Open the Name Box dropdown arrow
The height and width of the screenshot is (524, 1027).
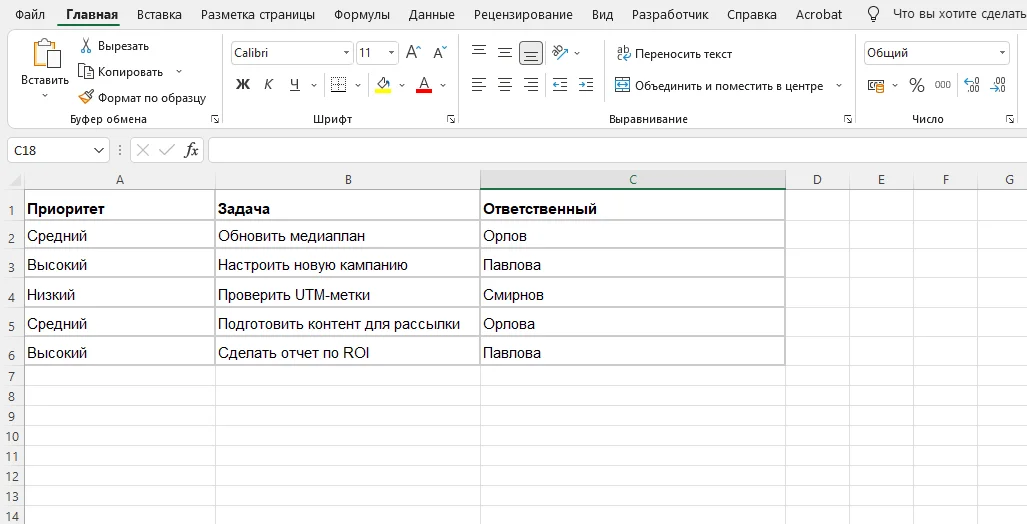[x=99, y=150]
